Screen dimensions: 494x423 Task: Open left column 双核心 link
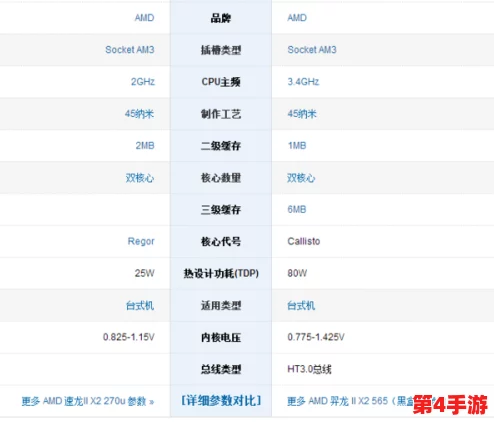click(x=140, y=178)
